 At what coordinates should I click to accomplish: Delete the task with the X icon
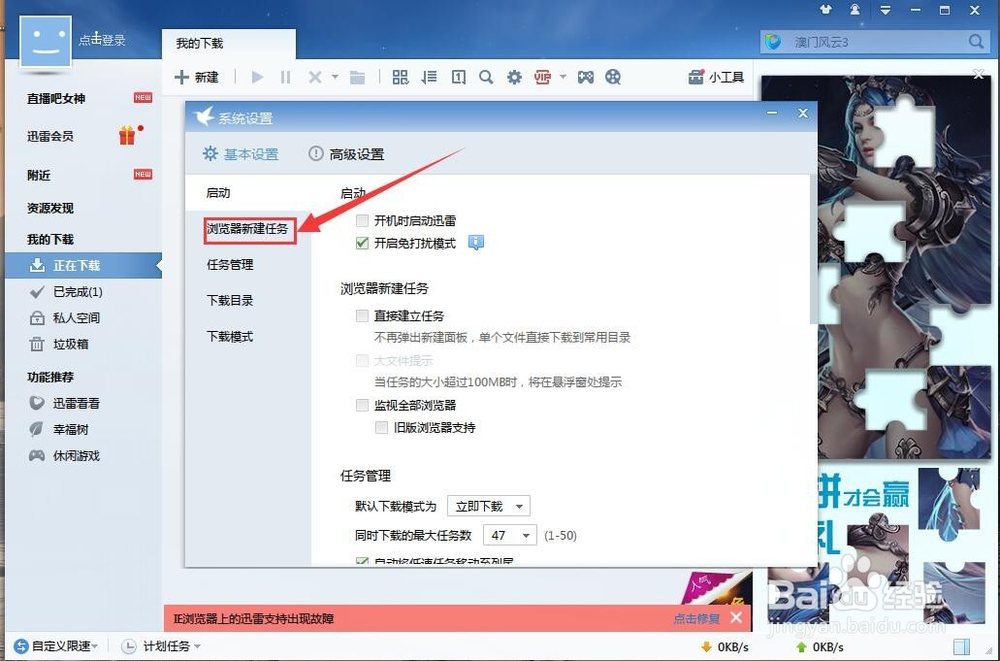[x=314, y=77]
